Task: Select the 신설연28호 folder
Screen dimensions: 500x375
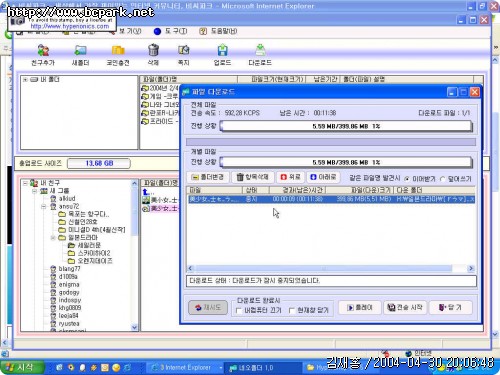Action: click(82, 222)
